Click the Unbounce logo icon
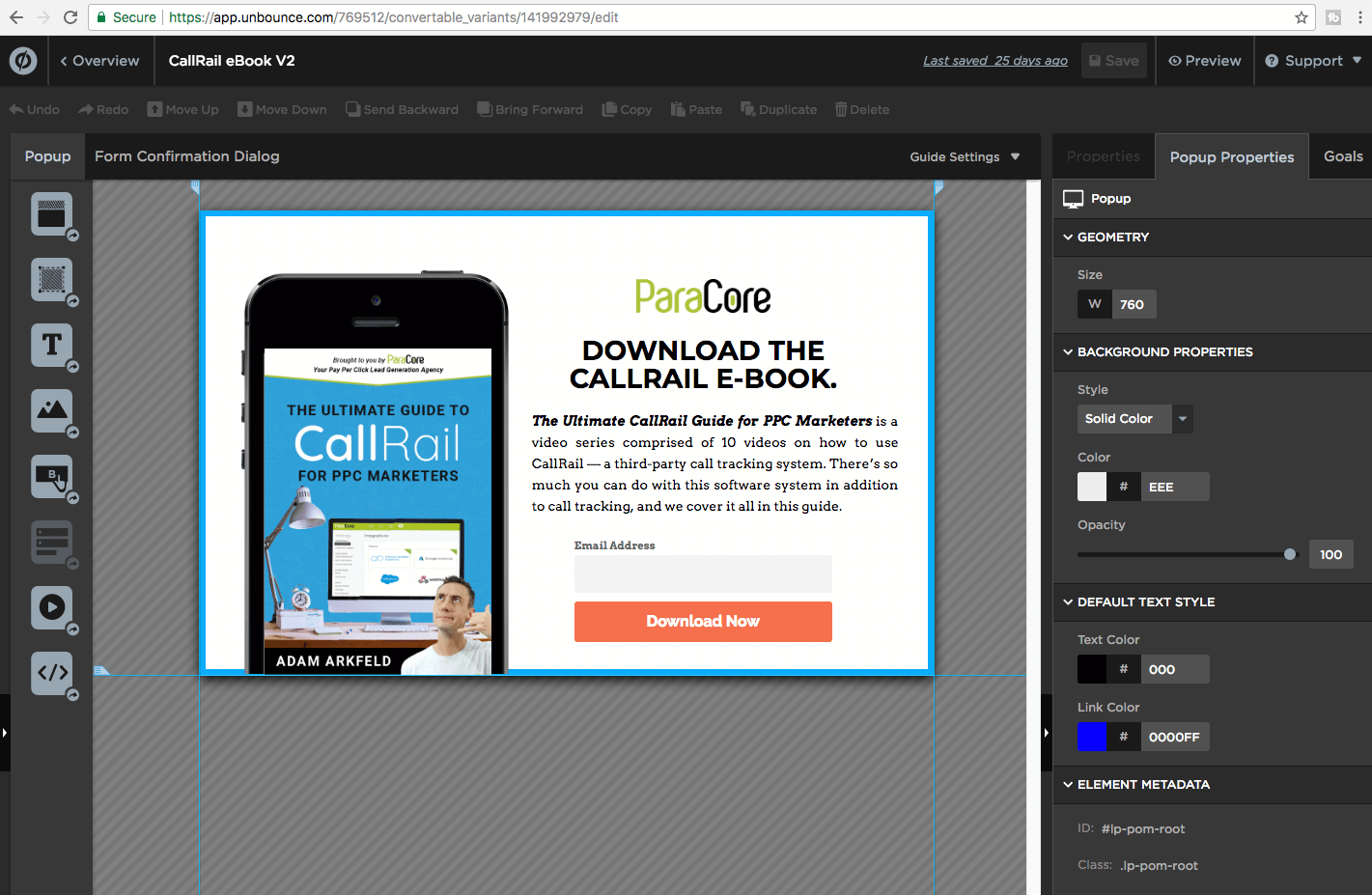The width and height of the screenshot is (1372, 895). coord(23,61)
